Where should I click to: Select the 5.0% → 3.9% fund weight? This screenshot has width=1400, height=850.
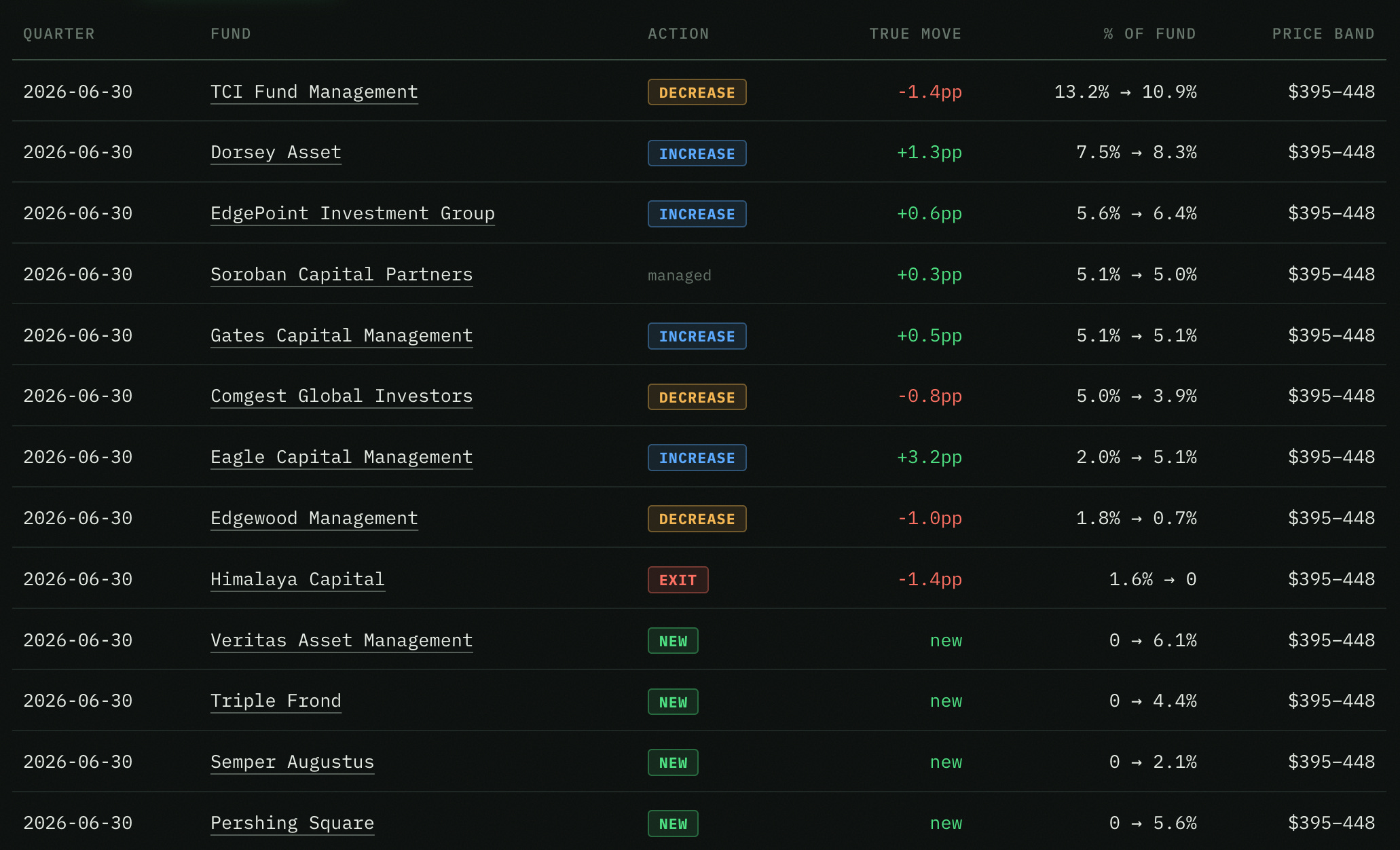tap(1137, 396)
